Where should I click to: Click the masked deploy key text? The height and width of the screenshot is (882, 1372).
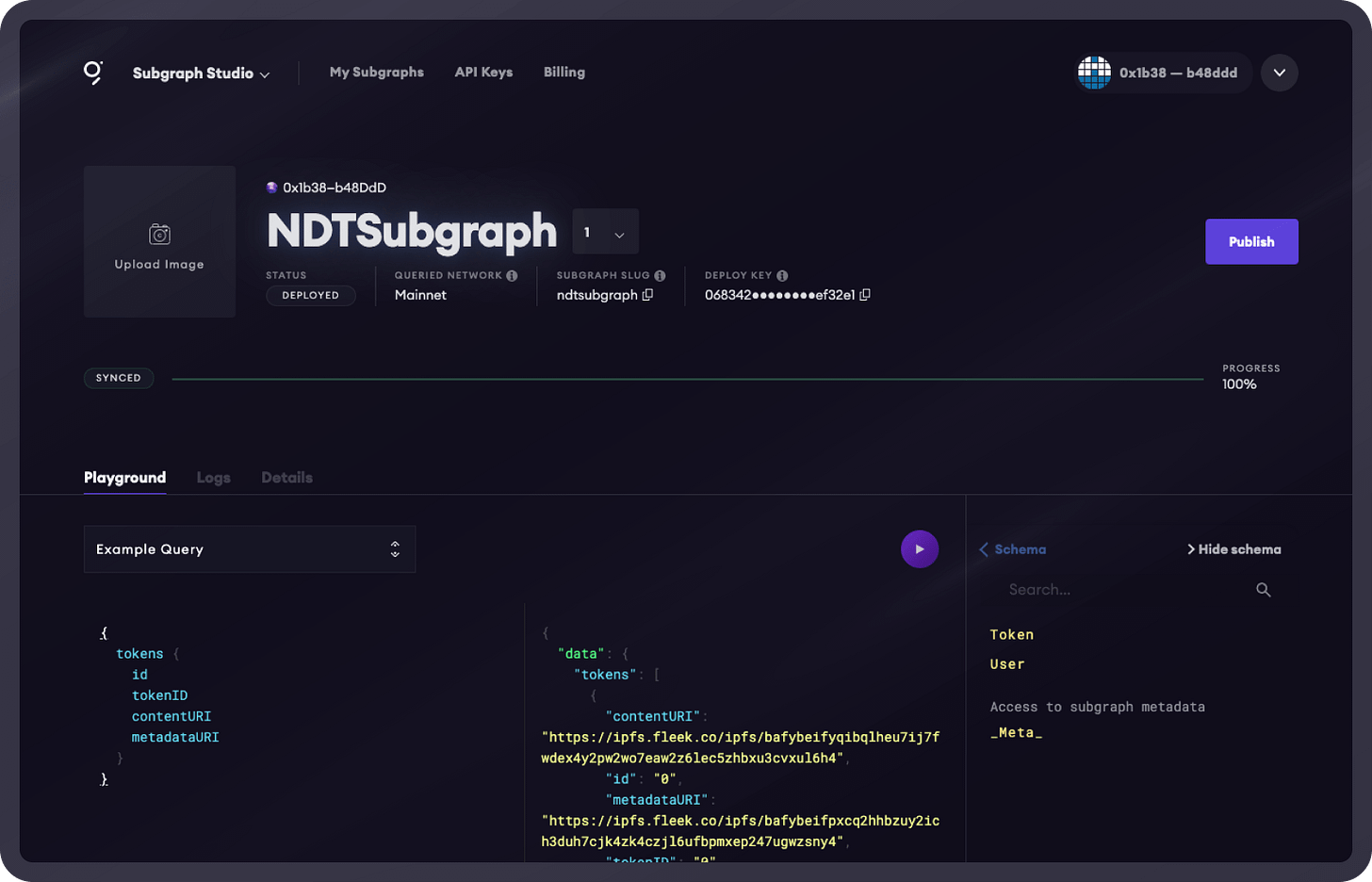(x=780, y=295)
